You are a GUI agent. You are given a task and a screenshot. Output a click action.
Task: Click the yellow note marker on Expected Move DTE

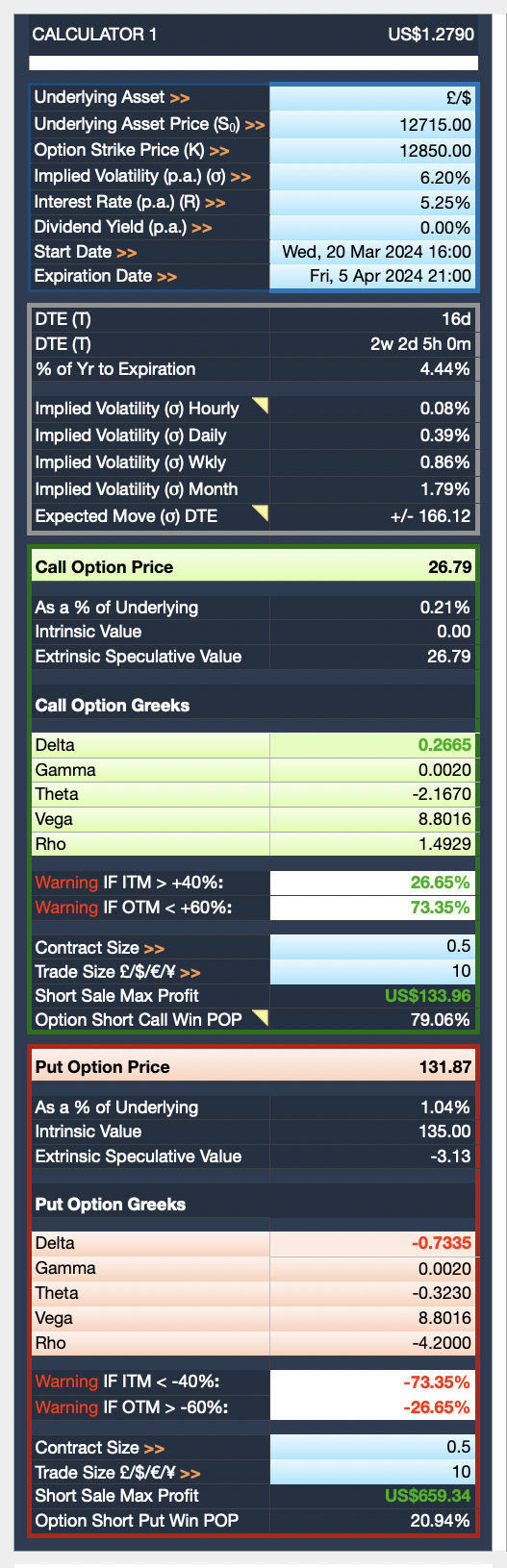click(259, 513)
